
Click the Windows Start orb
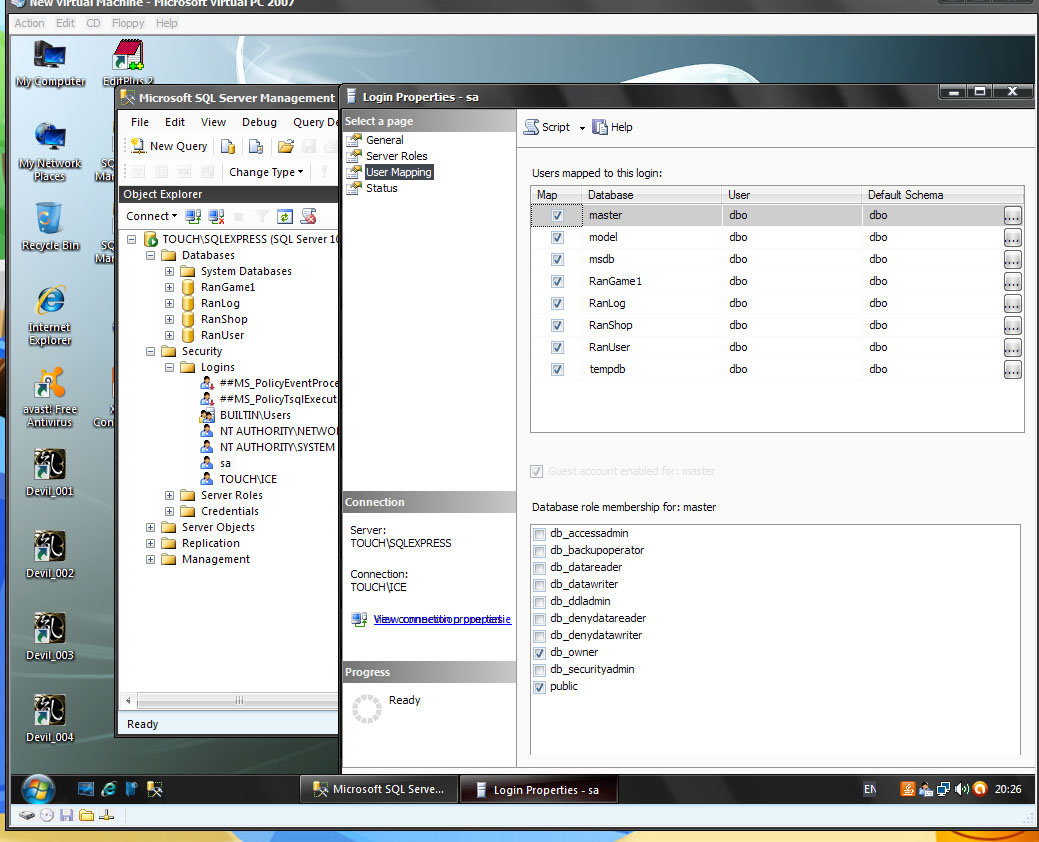(38, 789)
